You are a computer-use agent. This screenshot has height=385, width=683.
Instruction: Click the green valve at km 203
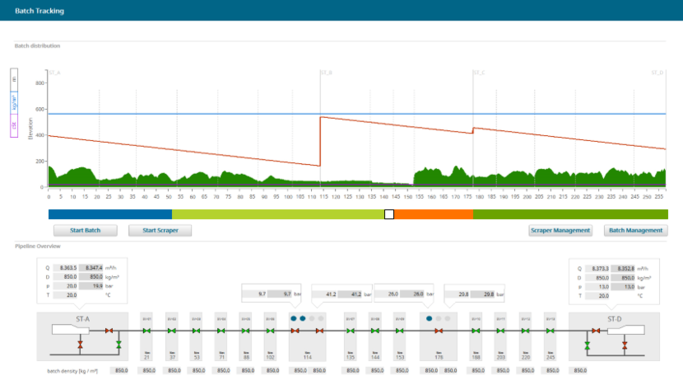(501, 331)
